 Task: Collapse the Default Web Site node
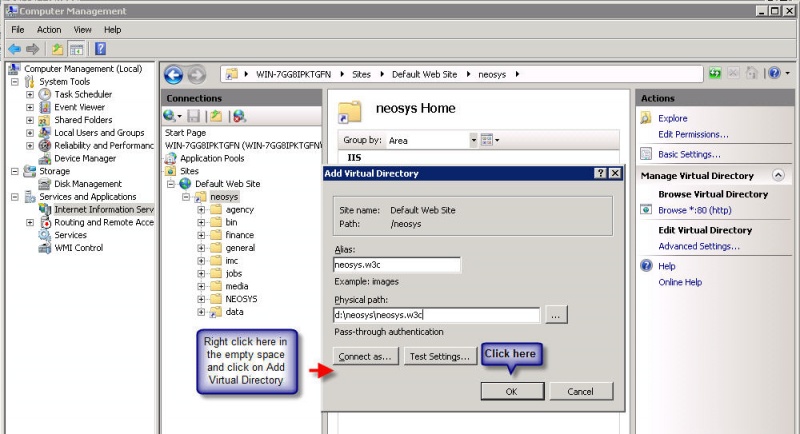tap(171, 184)
